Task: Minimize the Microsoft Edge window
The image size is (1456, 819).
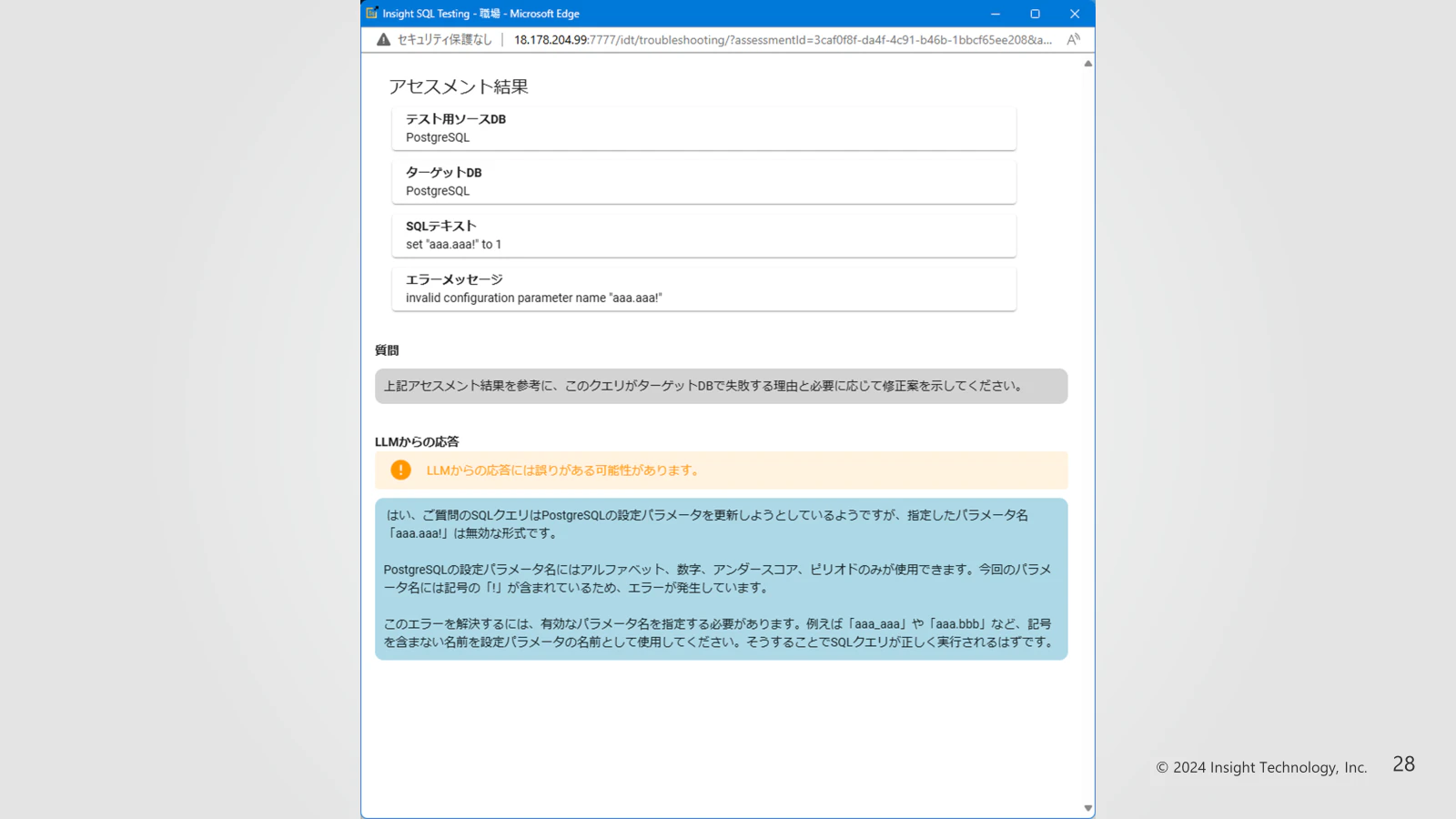Action: 996,14
